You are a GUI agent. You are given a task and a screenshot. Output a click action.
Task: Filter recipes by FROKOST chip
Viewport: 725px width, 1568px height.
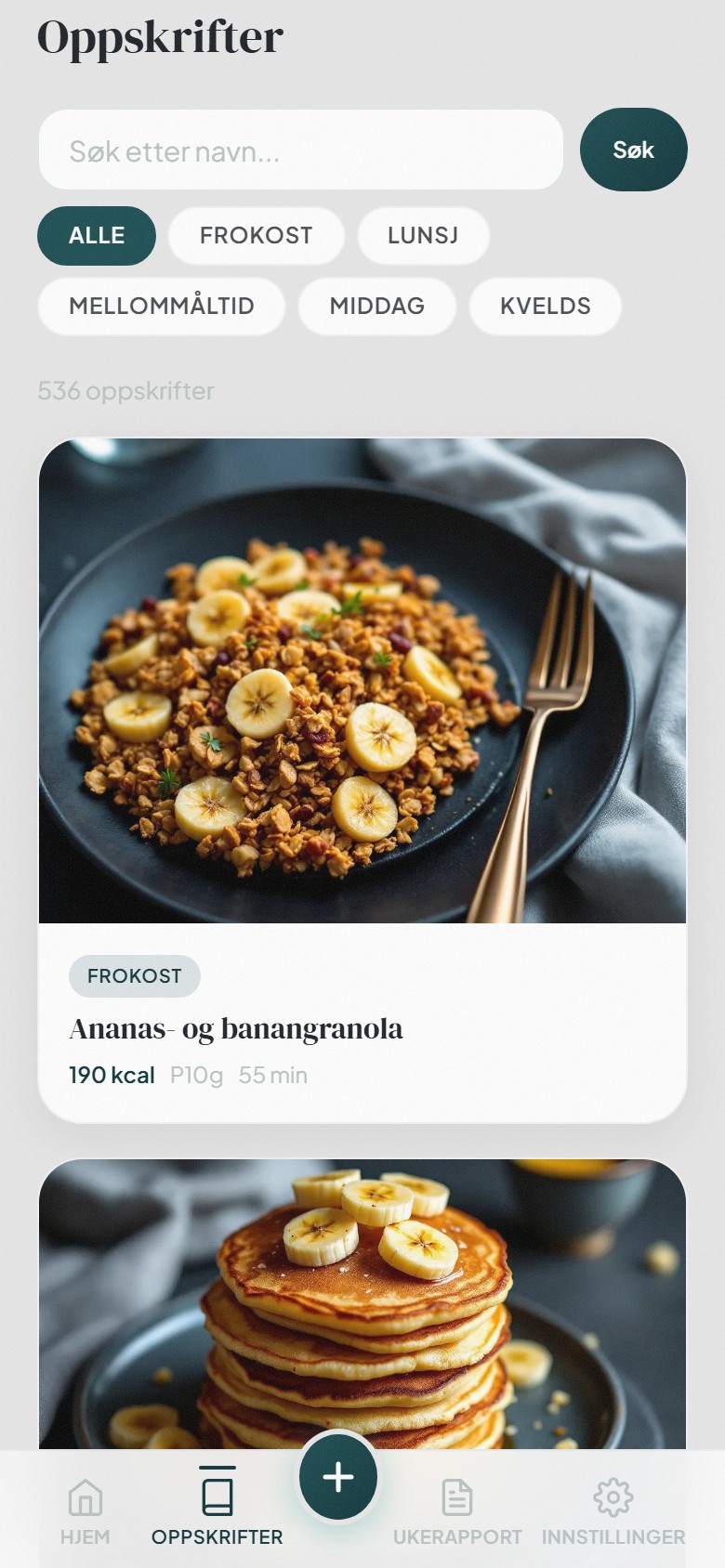pos(257,236)
